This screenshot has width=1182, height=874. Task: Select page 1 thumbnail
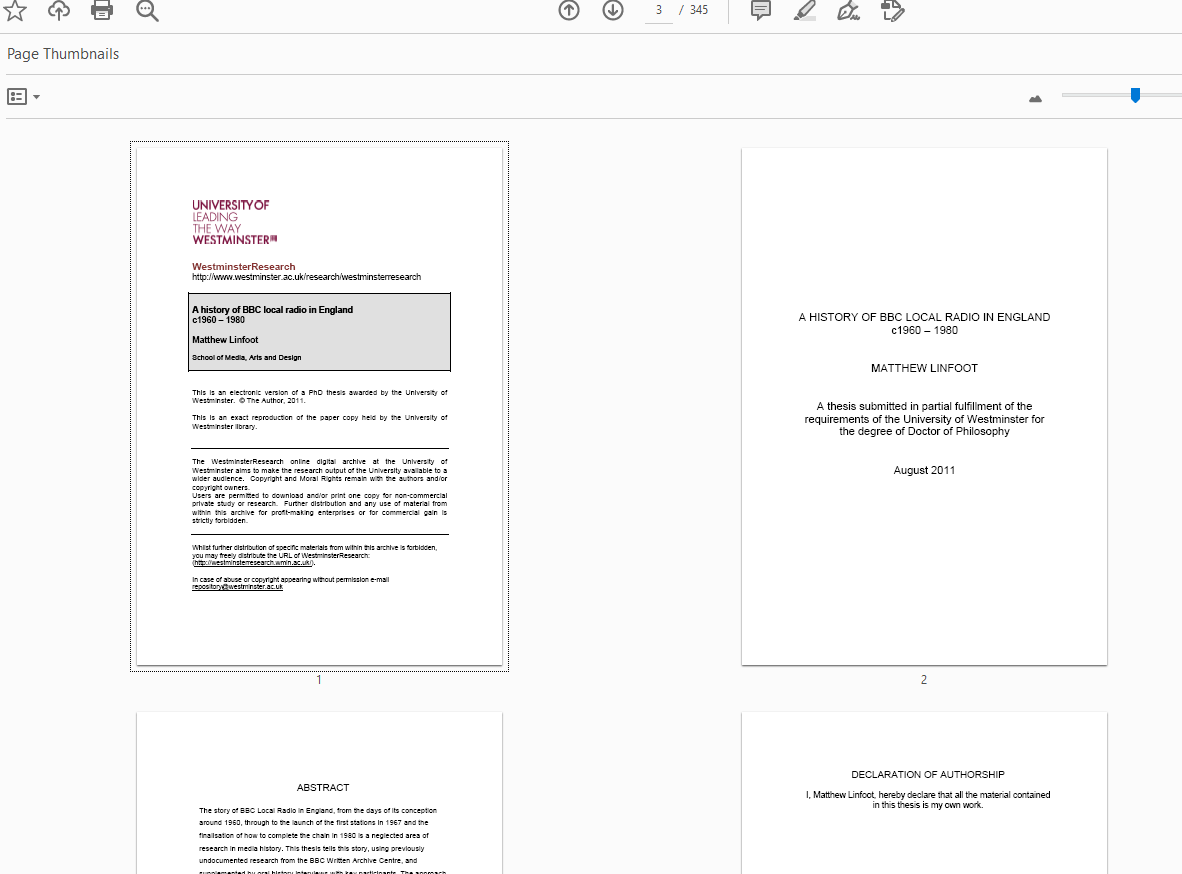point(319,406)
